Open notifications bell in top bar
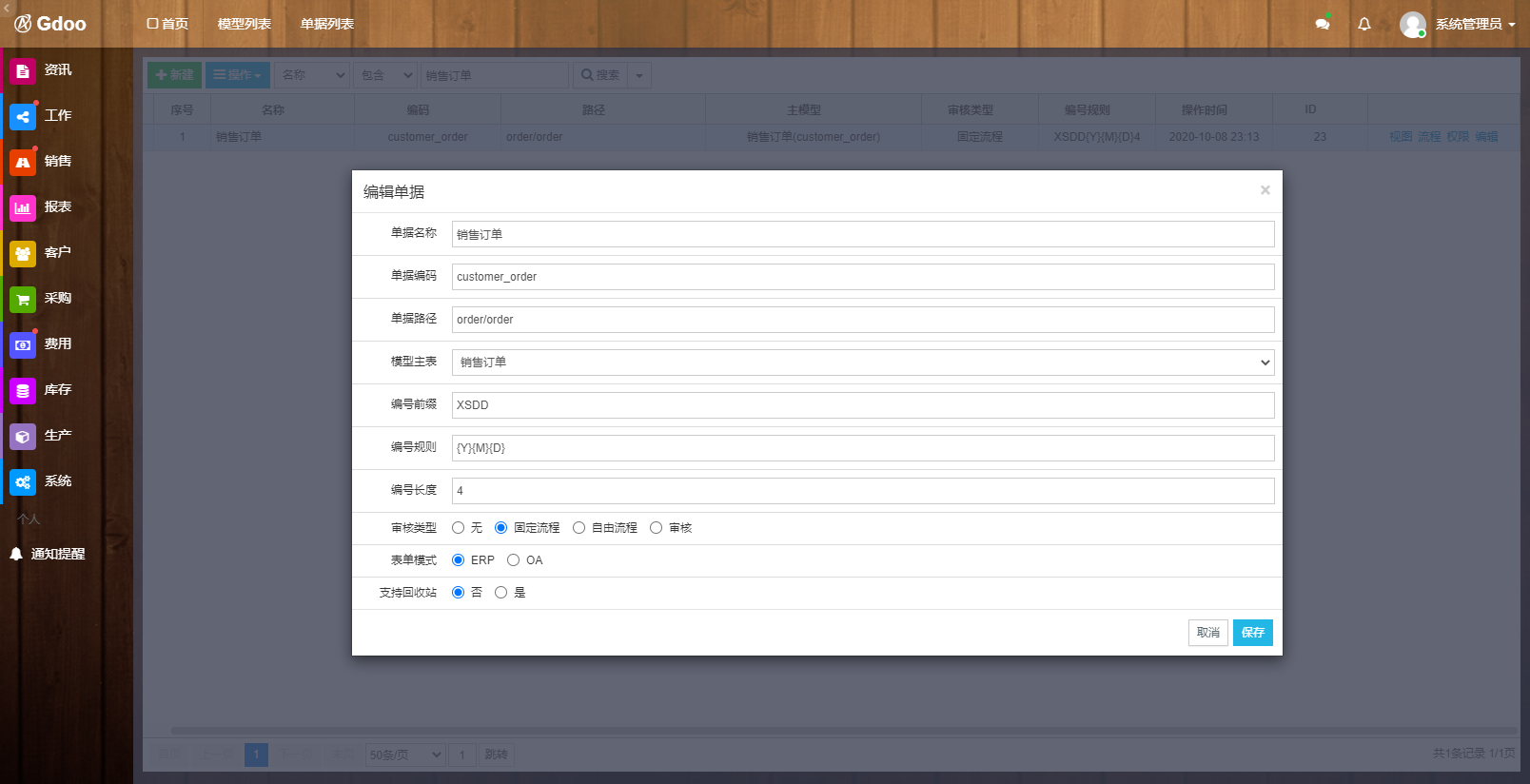The image size is (1530, 784). [x=1364, y=24]
